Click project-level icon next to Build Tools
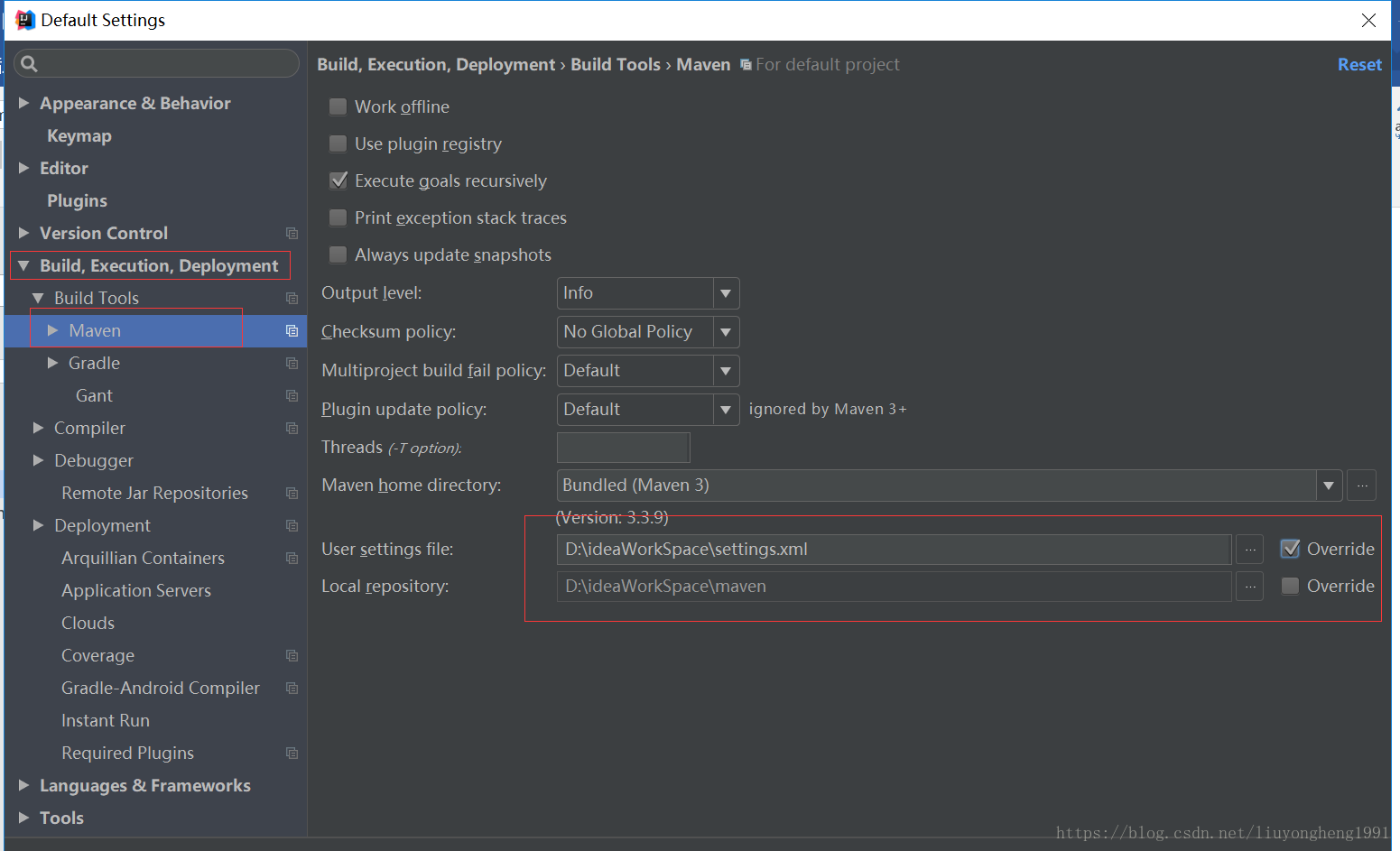Image resolution: width=1400 pixels, height=851 pixels. (292, 298)
